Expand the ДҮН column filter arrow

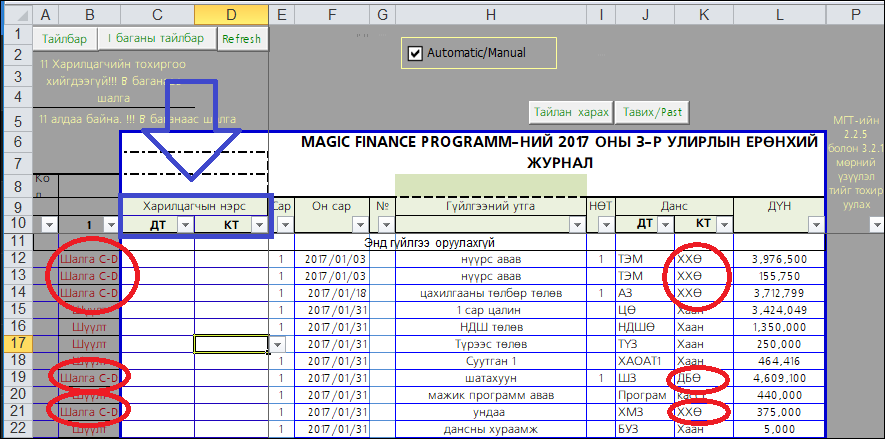(x=817, y=226)
